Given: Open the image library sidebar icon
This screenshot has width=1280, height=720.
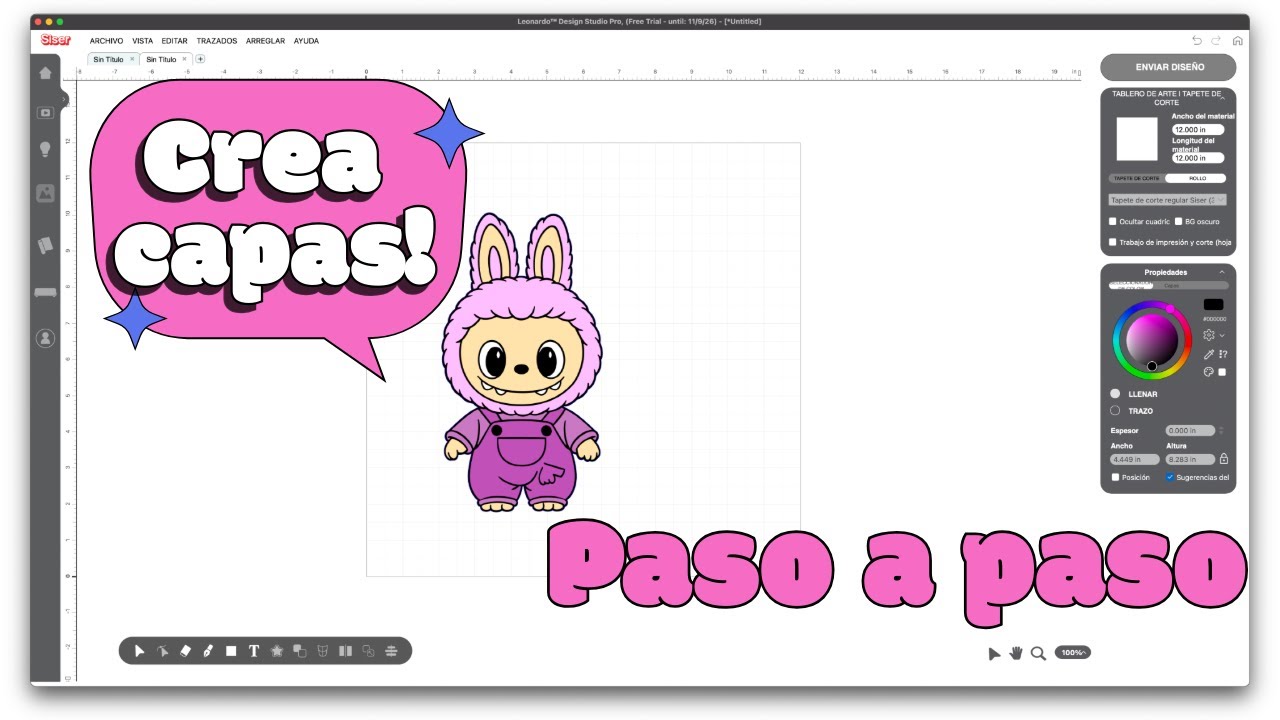Looking at the screenshot, I should 45,194.
